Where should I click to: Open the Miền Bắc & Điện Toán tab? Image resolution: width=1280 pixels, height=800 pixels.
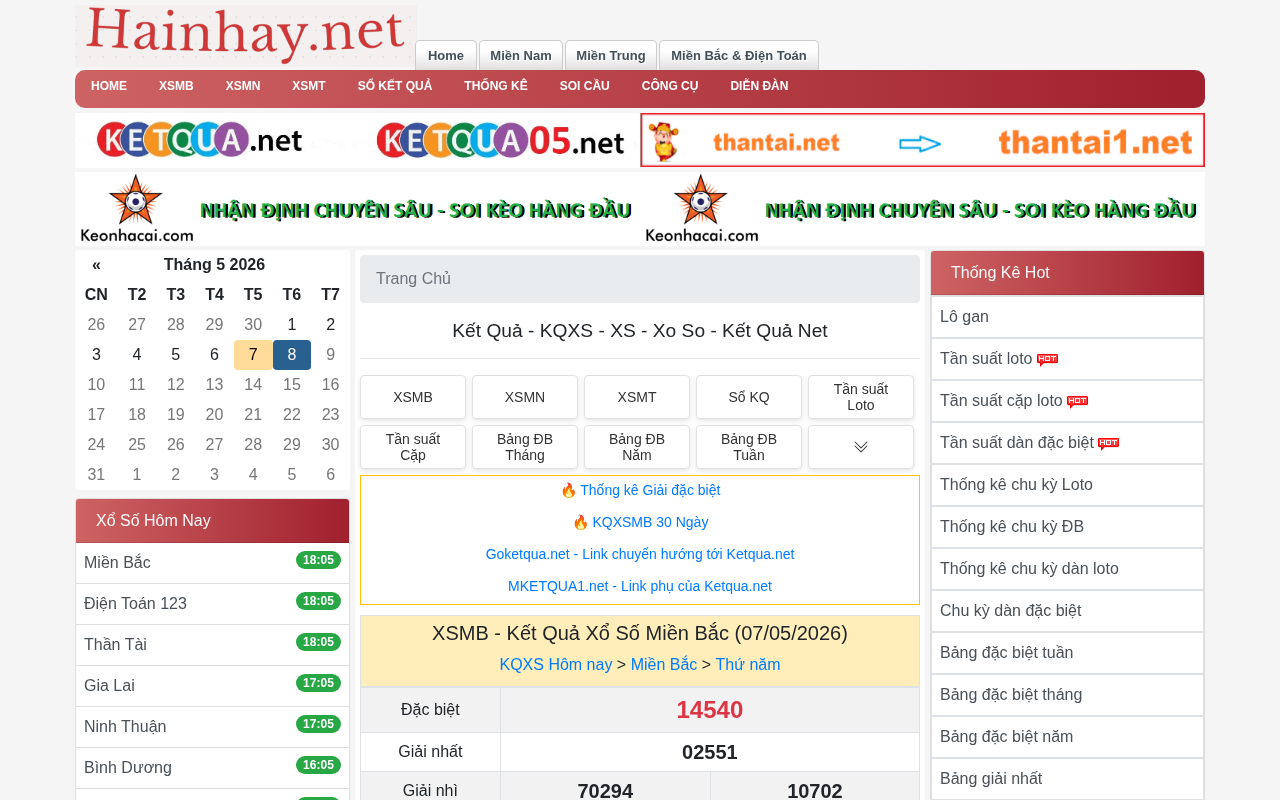[x=739, y=55]
